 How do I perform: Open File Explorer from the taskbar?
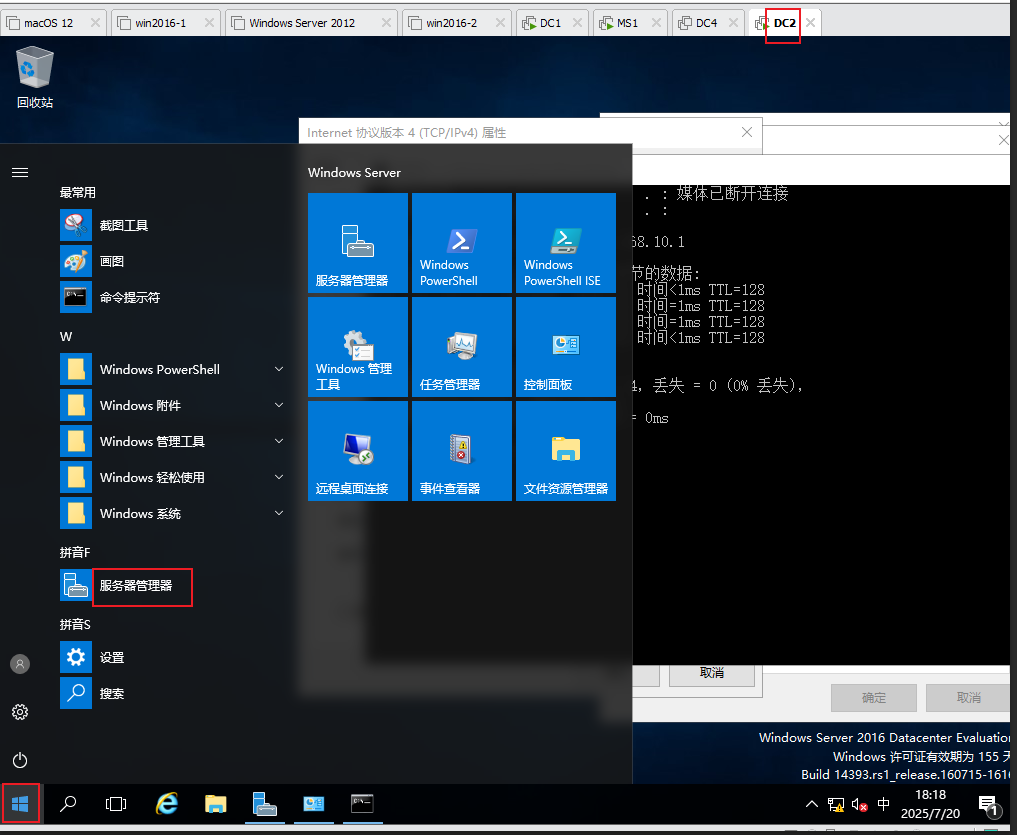(x=215, y=804)
